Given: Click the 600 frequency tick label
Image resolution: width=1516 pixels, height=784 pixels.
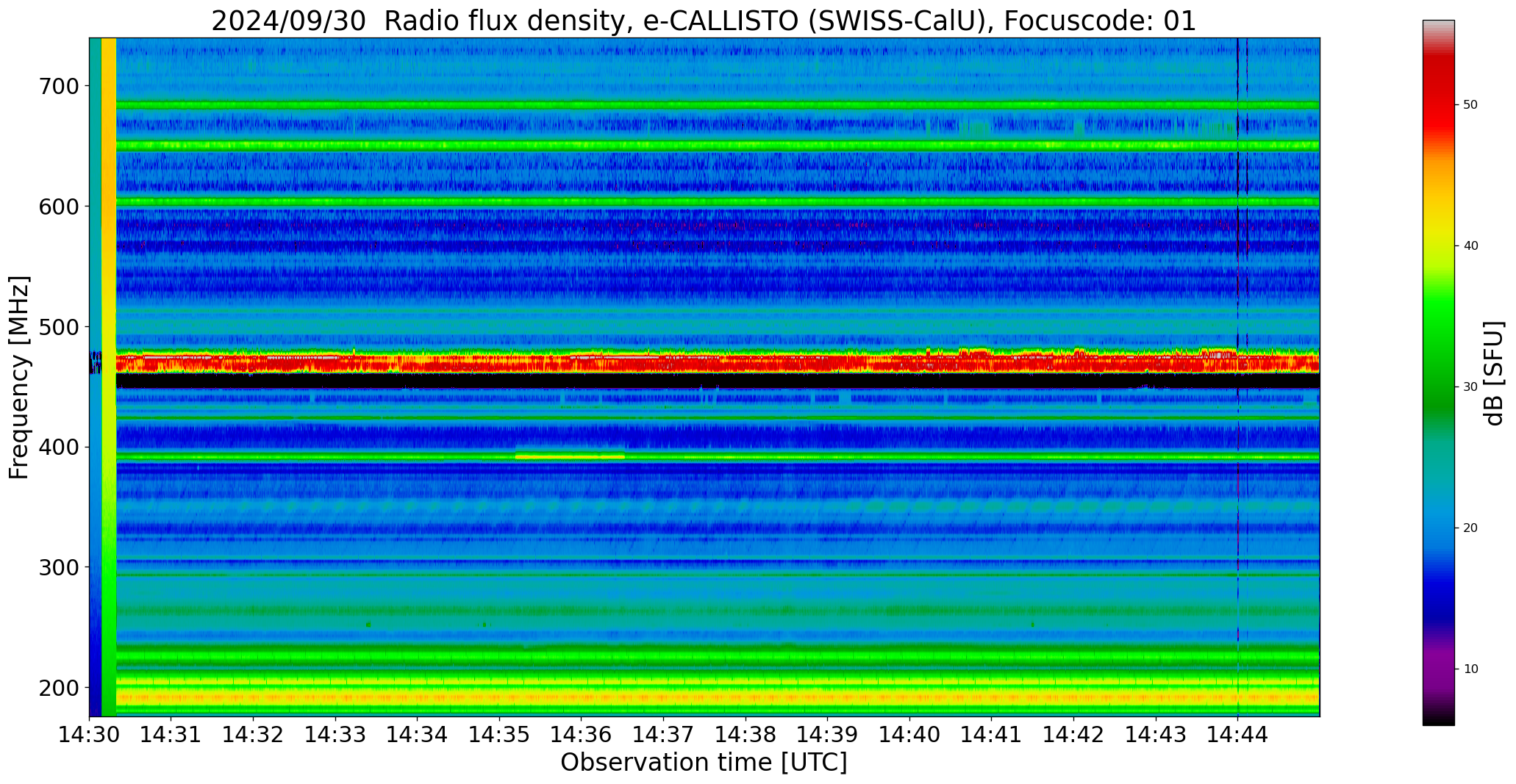Looking at the screenshot, I should 58,206.
